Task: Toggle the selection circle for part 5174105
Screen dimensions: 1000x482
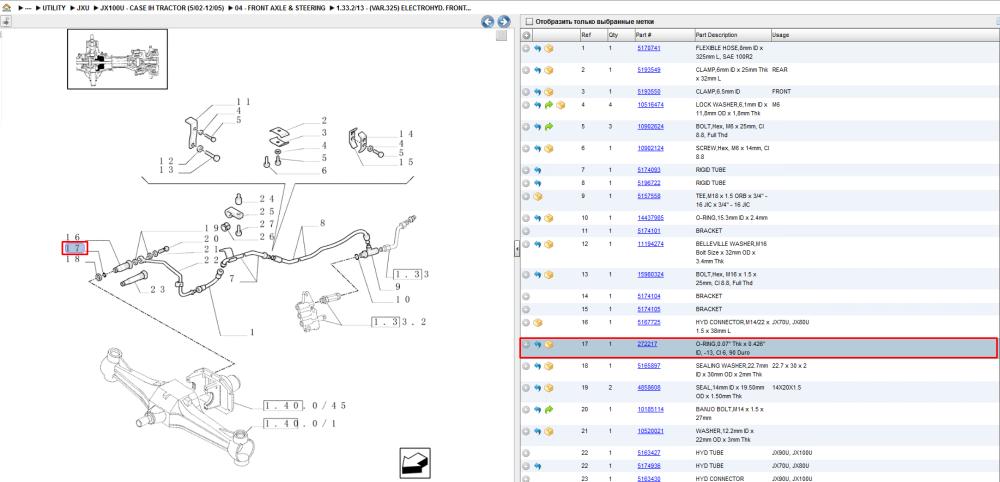Action: [526, 309]
